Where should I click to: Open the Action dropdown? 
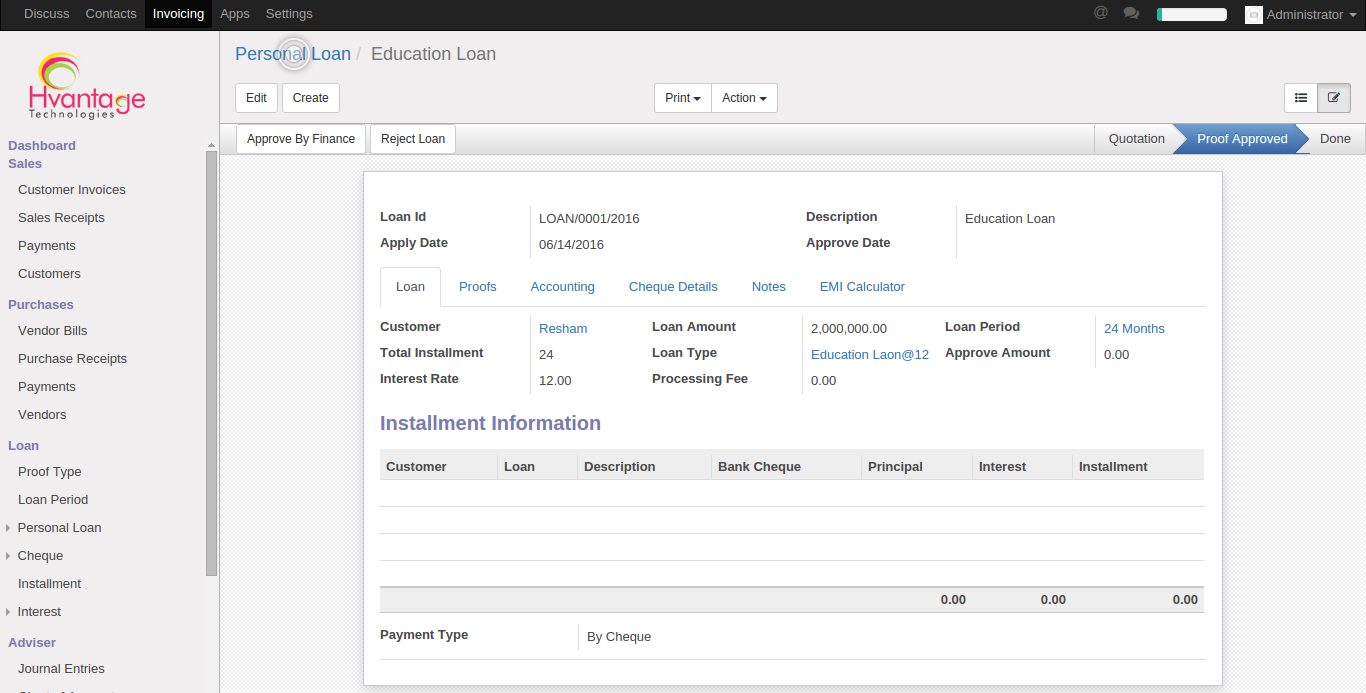[x=744, y=98]
